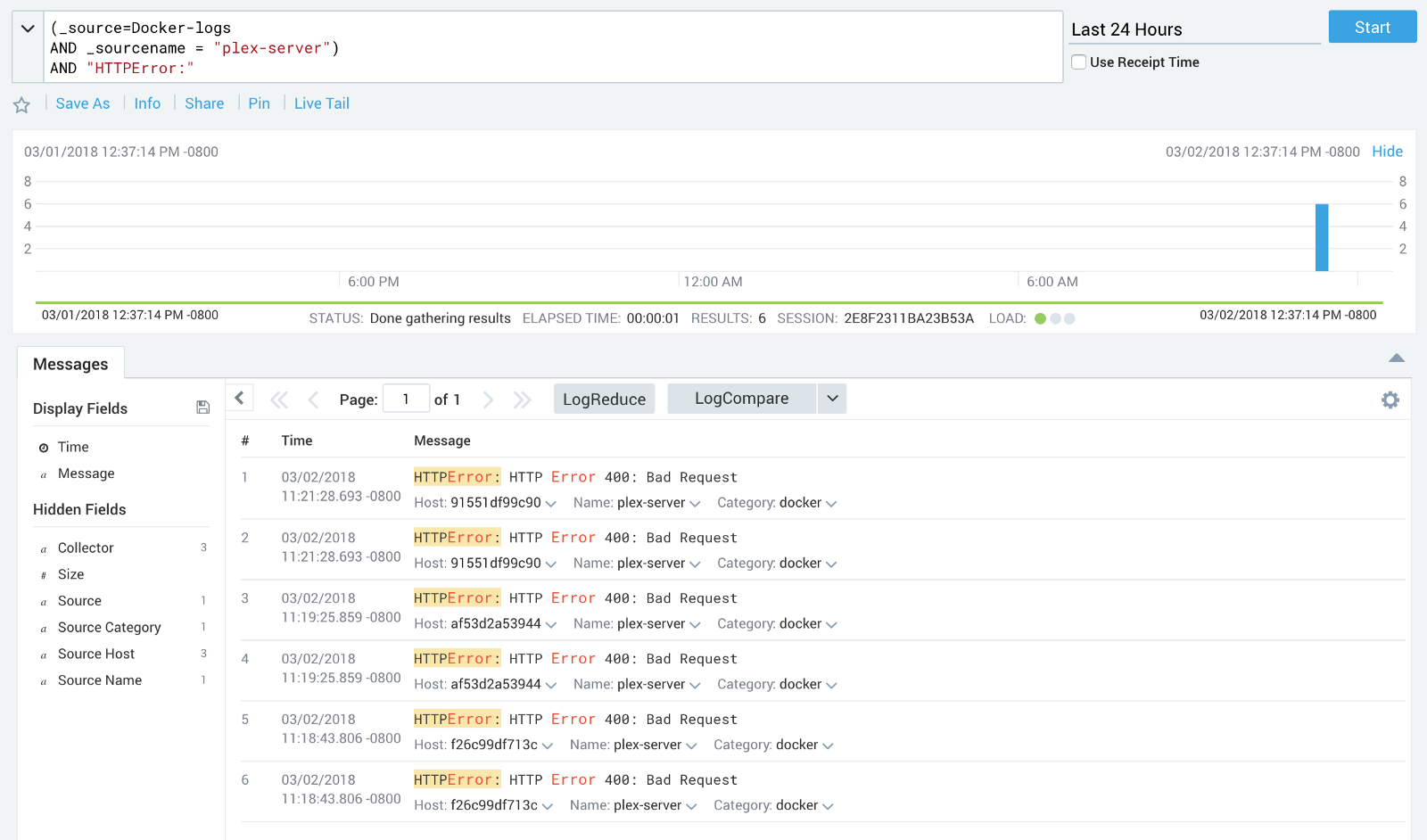Open the LogCompare dropdown arrow
The height and width of the screenshot is (840, 1427).
(x=831, y=399)
